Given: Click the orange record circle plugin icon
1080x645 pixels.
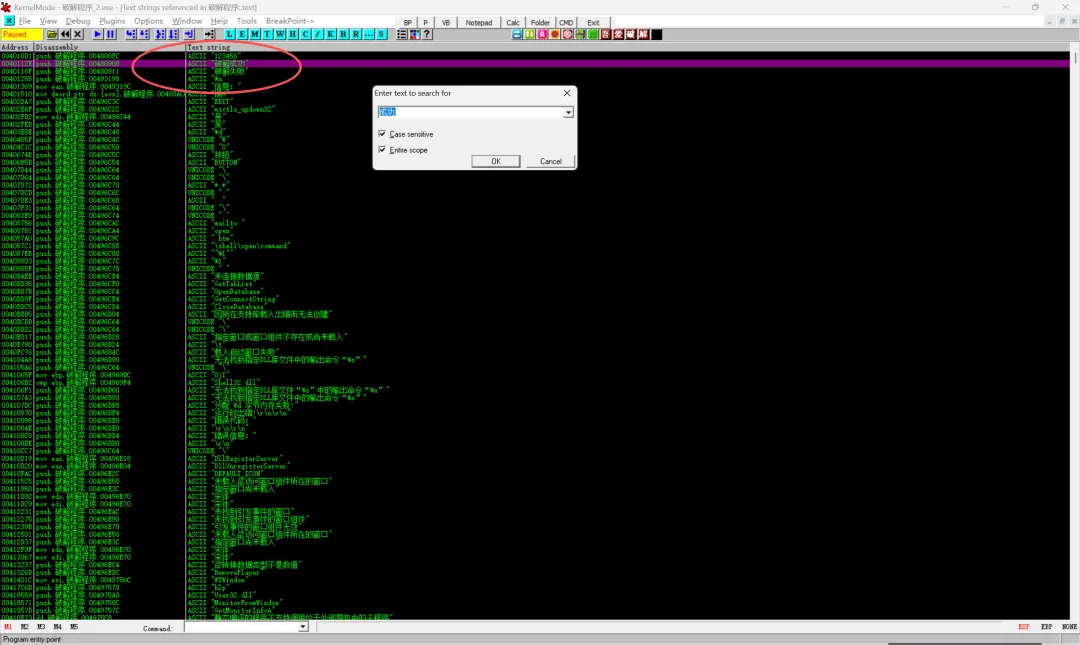Looking at the screenshot, I should tap(554, 34).
